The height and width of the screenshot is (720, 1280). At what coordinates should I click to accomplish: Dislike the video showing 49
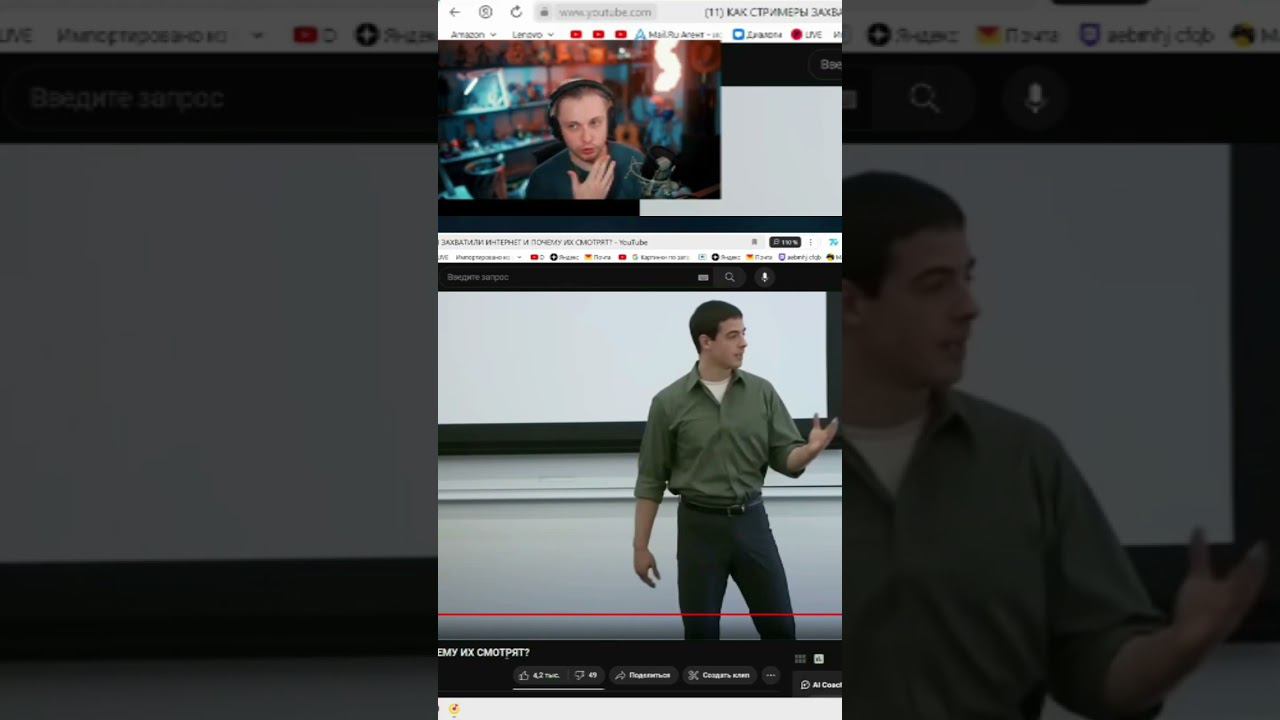pyautogui.click(x=587, y=675)
